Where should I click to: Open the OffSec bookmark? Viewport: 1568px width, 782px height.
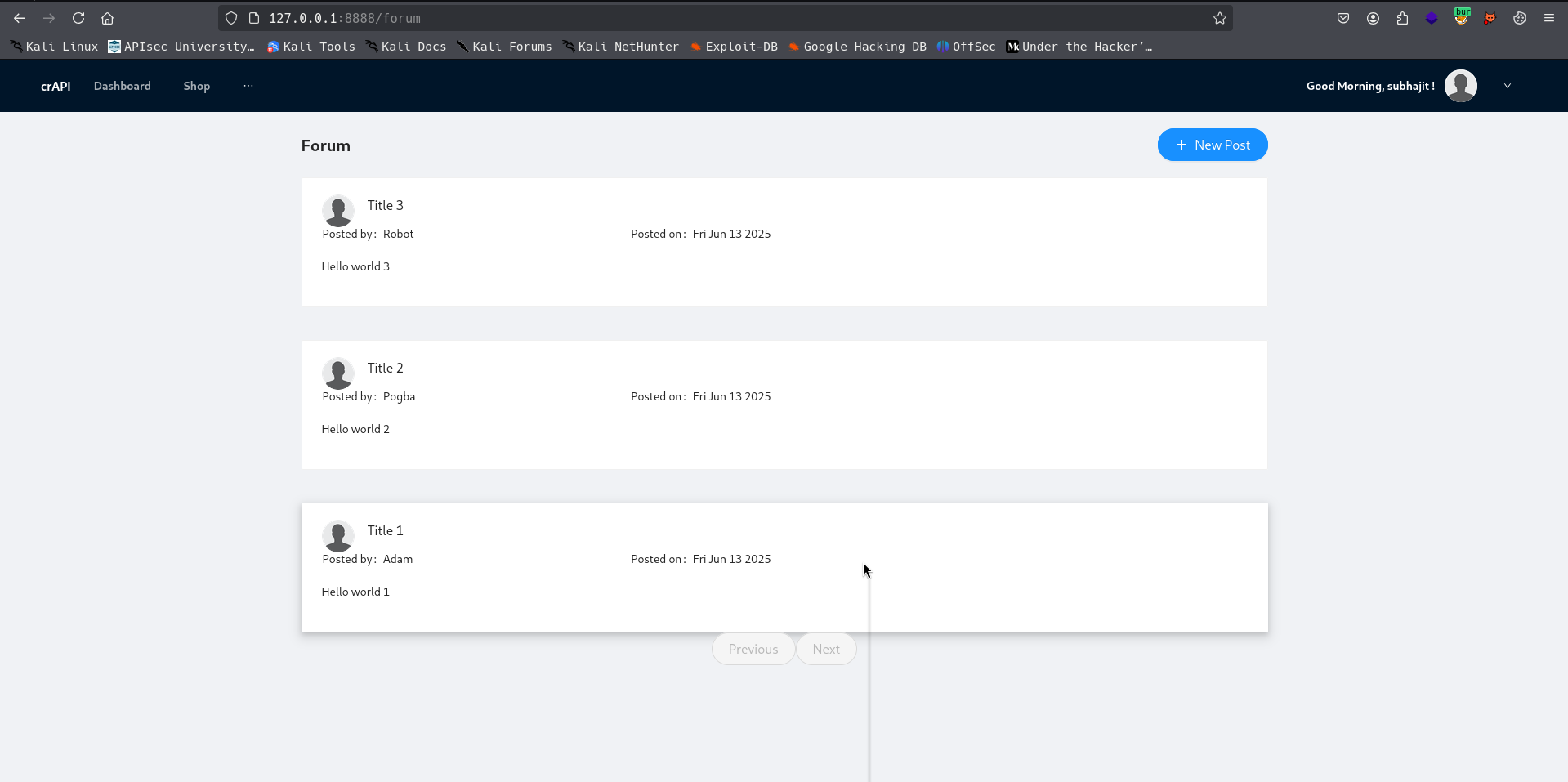coord(967,47)
